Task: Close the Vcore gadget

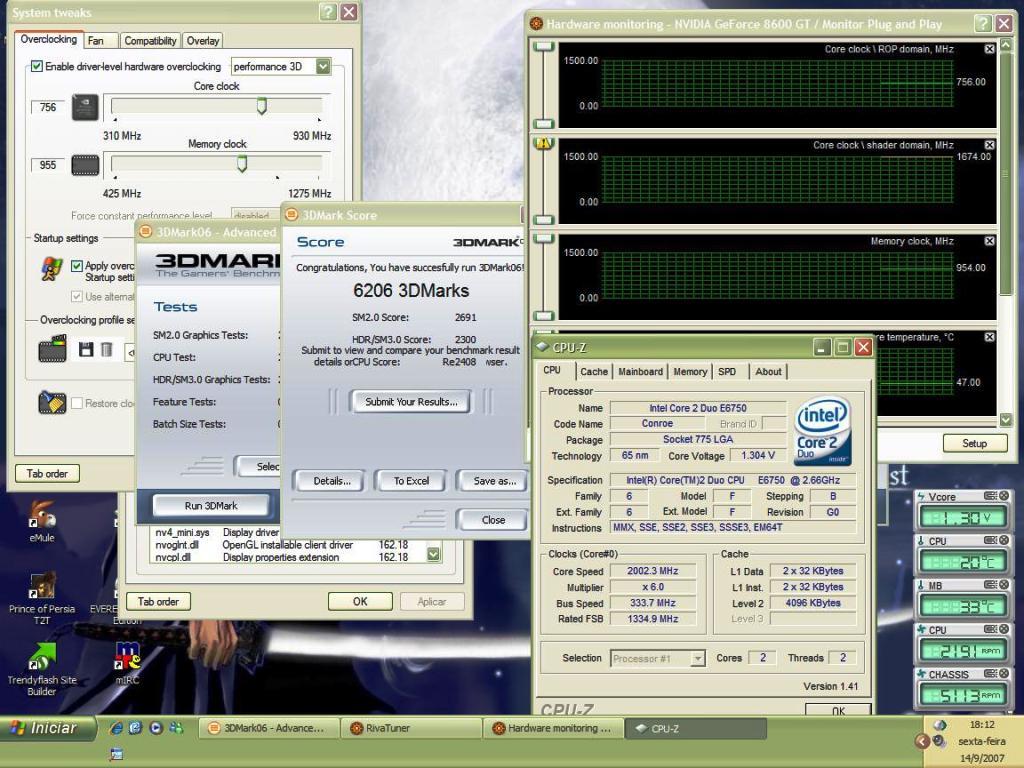Action: point(1004,496)
